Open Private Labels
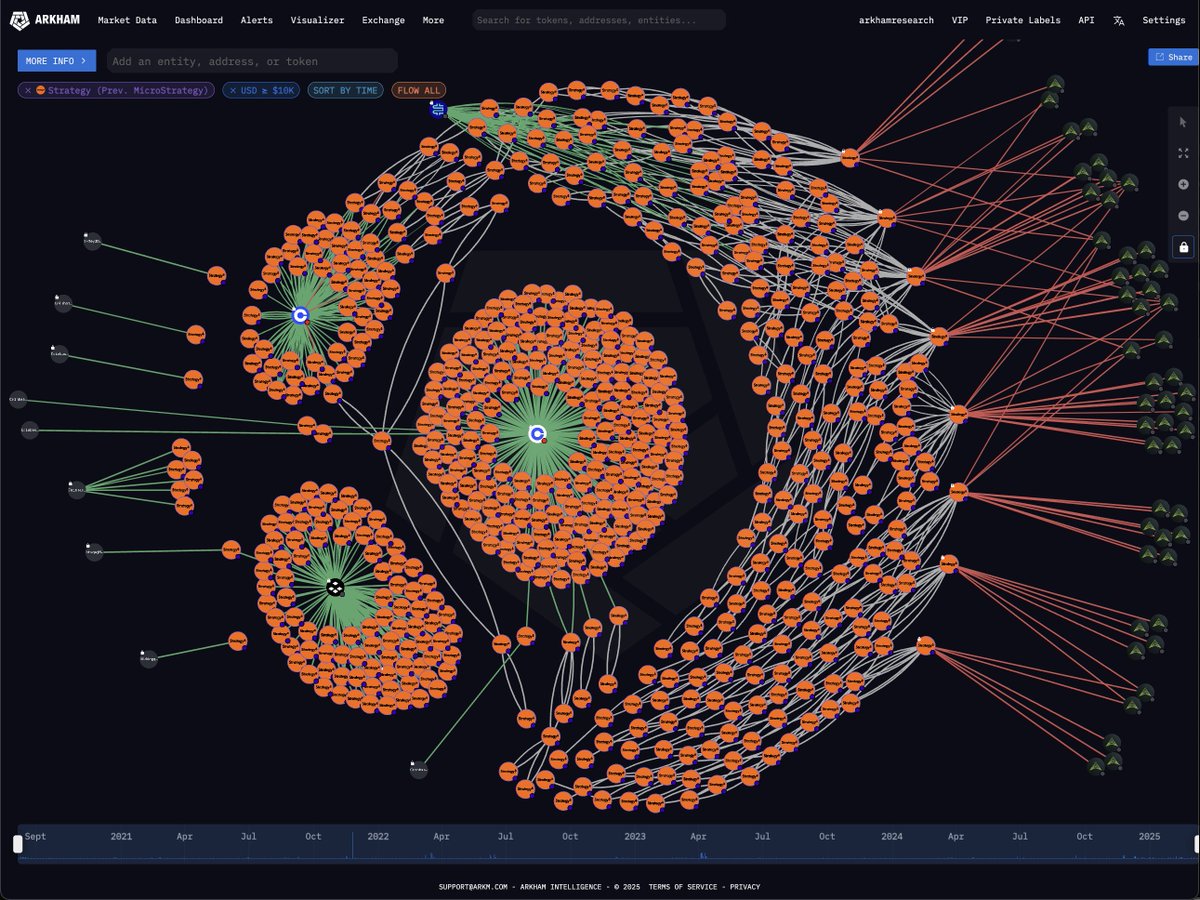The width and height of the screenshot is (1200, 900). pyautogui.click(x=1023, y=20)
